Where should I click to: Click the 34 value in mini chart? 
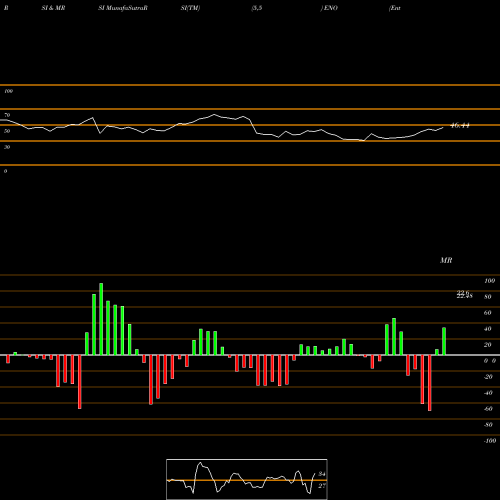322,474
